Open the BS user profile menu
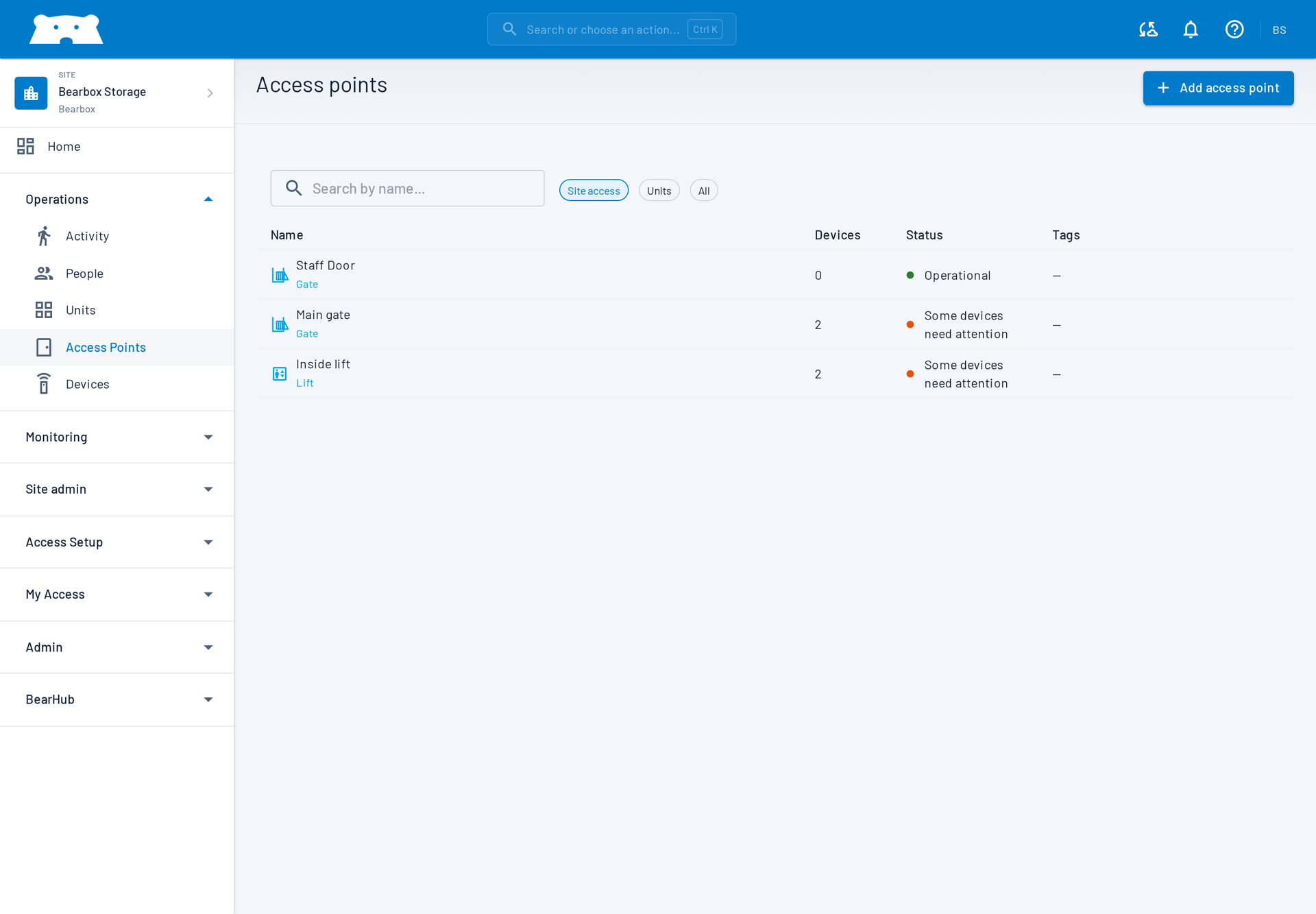 click(1279, 29)
